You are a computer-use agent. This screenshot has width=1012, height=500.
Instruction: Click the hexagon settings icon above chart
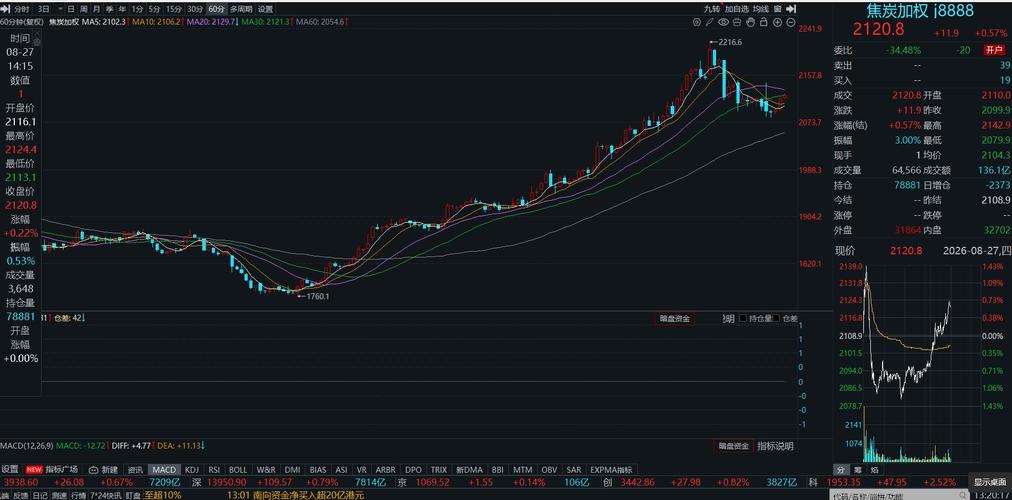pos(697,22)
